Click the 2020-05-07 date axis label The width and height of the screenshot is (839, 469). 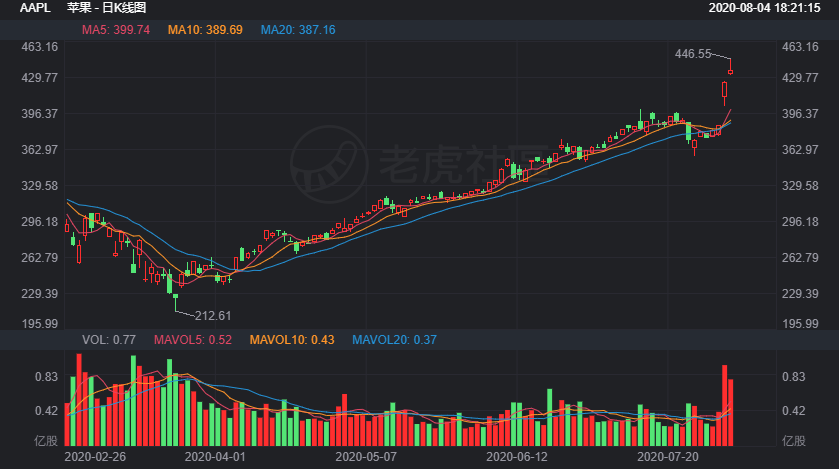(366, 457)
